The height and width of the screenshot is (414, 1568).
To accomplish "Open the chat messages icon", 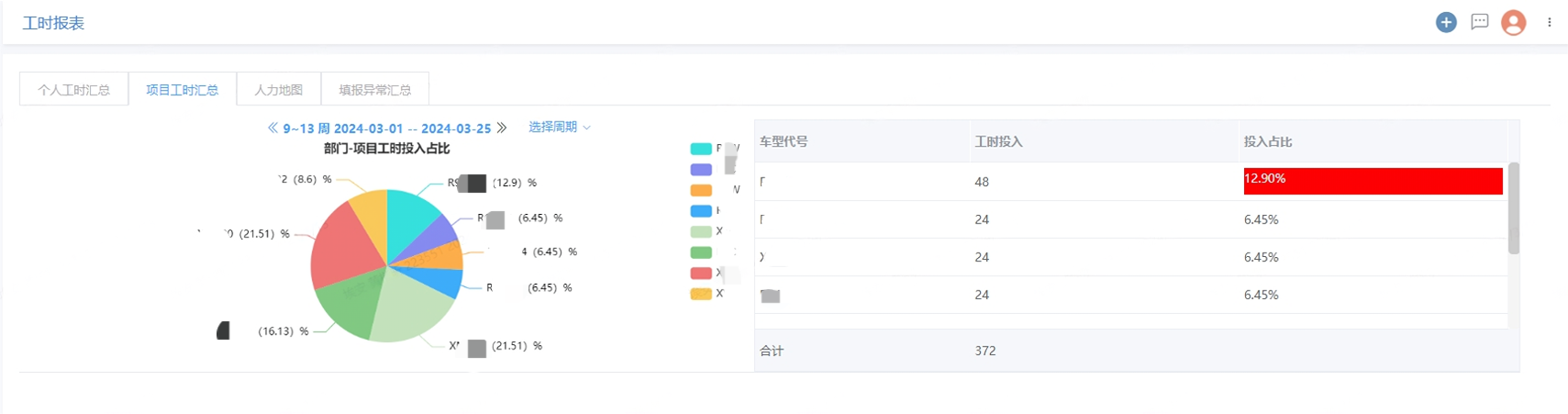I will click(1479, 22).
